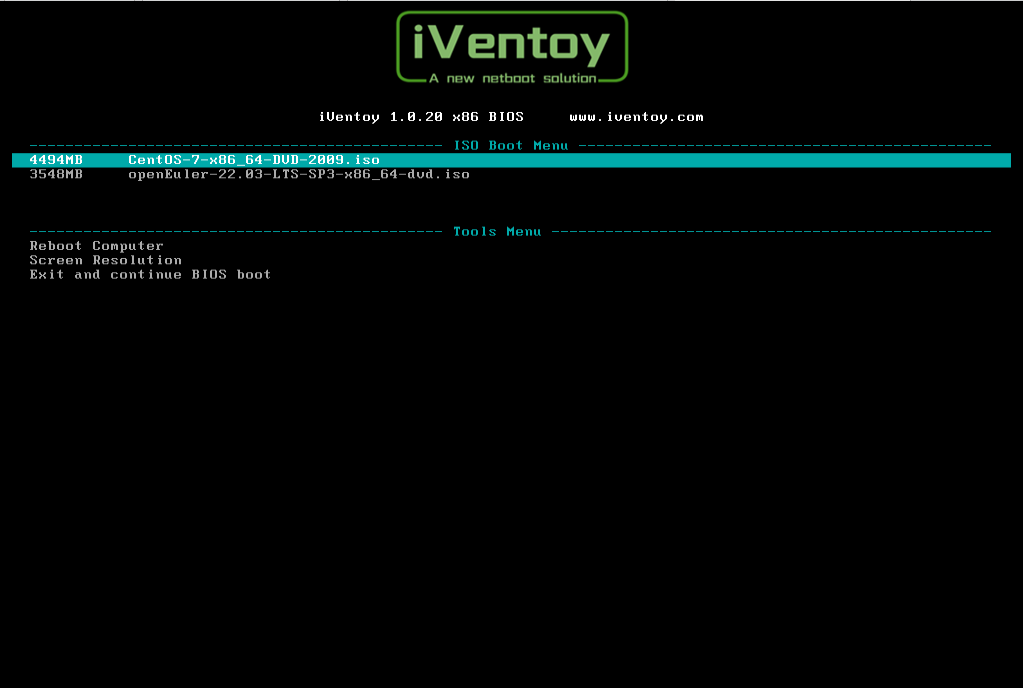The width and height of the screenshot is (1024, 689).
Task: Click the 4494MB size label
Action: tap(56, 160)
